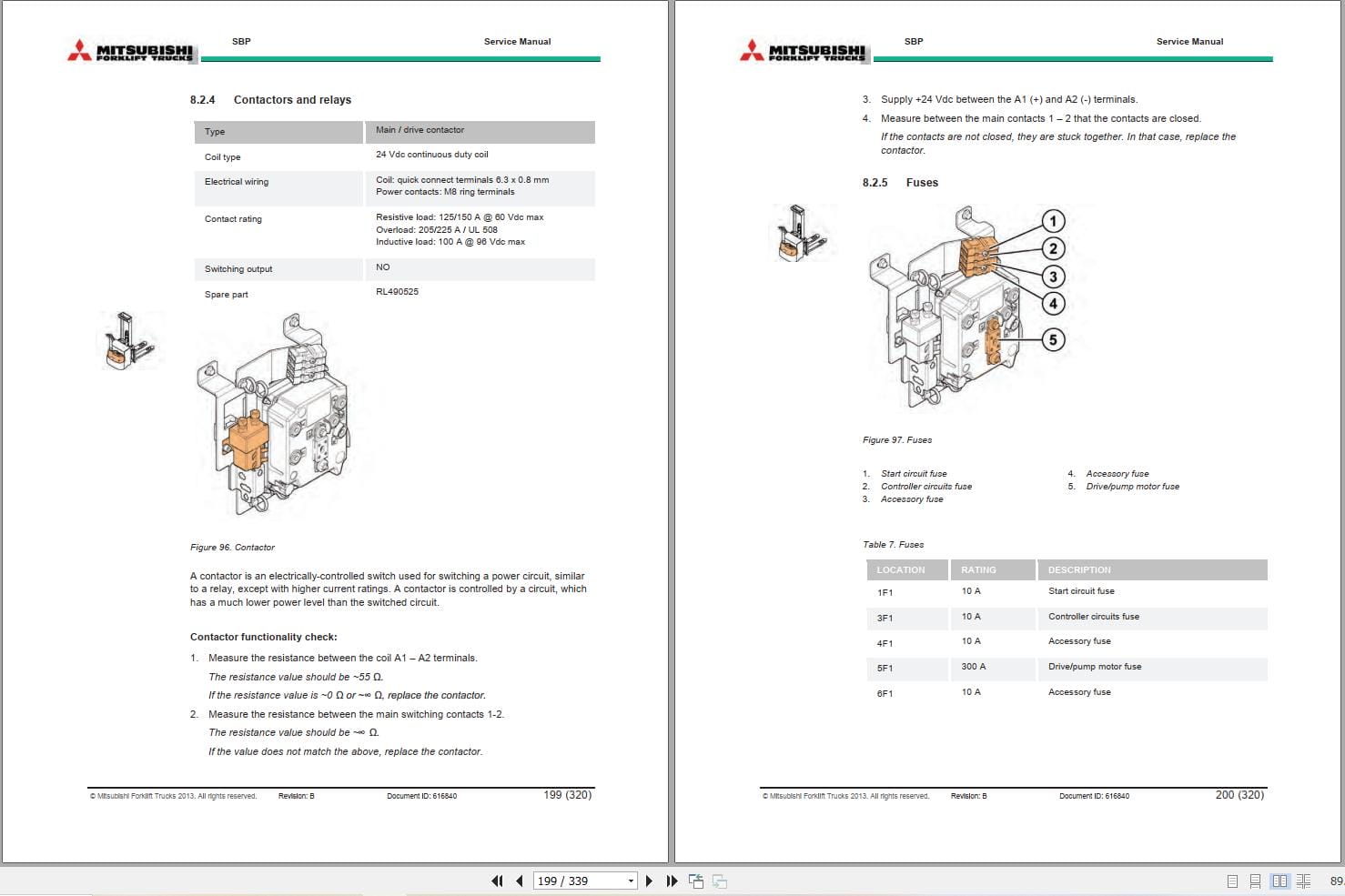Viewport: 1345px width, 896px height.
Task: Click the zoom percentage value
Action: [1337, 881]
